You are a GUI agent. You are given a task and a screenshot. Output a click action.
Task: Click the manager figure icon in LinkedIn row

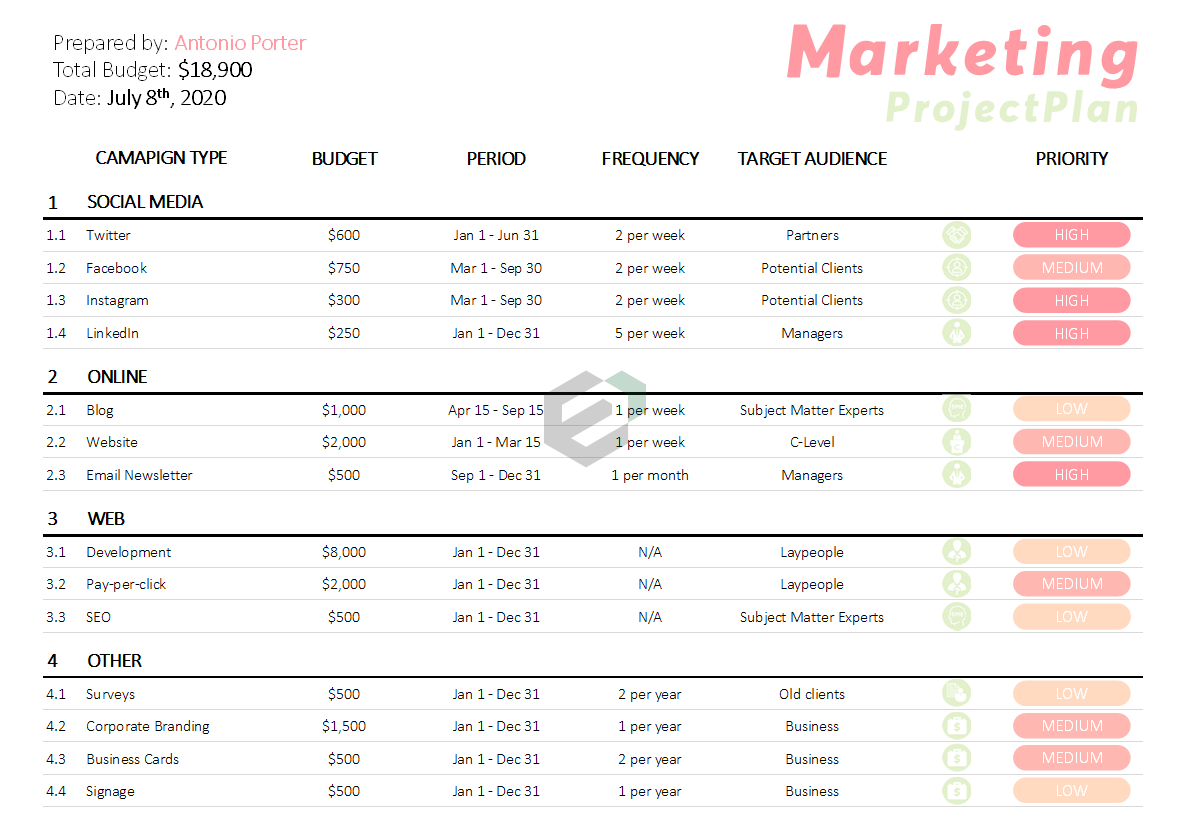tap(957, 333)
